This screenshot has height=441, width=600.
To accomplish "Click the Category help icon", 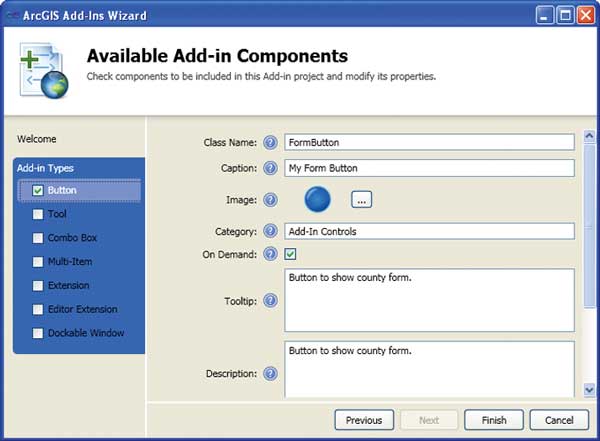I will coord(270,231).
